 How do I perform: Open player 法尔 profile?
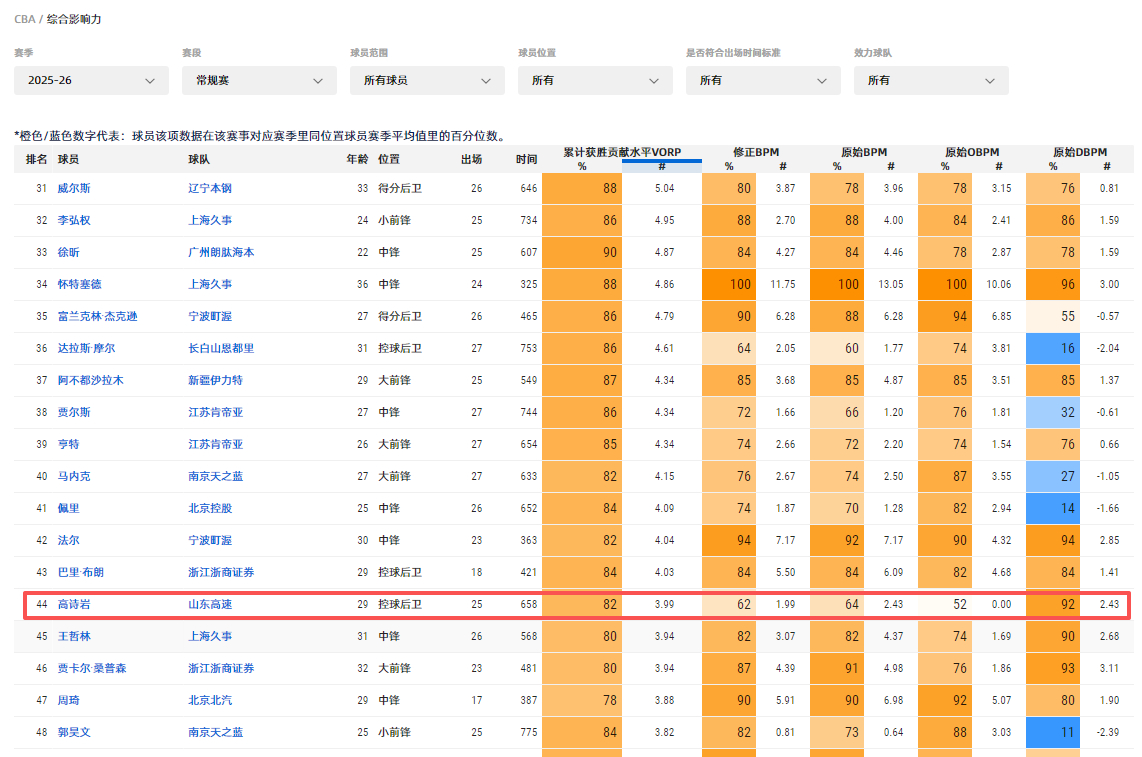click(68, 541)
